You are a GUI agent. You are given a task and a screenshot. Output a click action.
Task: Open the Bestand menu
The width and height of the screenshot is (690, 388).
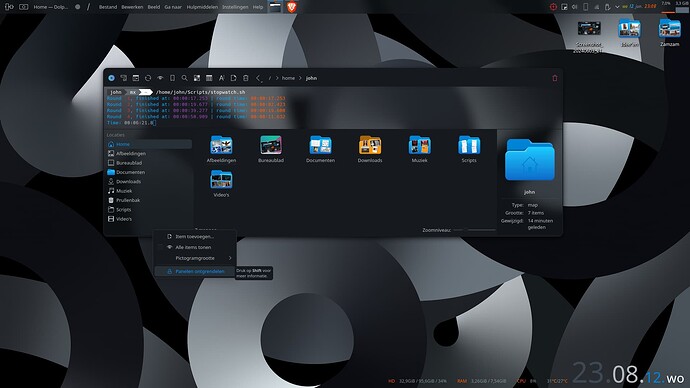tap(108, 7)
